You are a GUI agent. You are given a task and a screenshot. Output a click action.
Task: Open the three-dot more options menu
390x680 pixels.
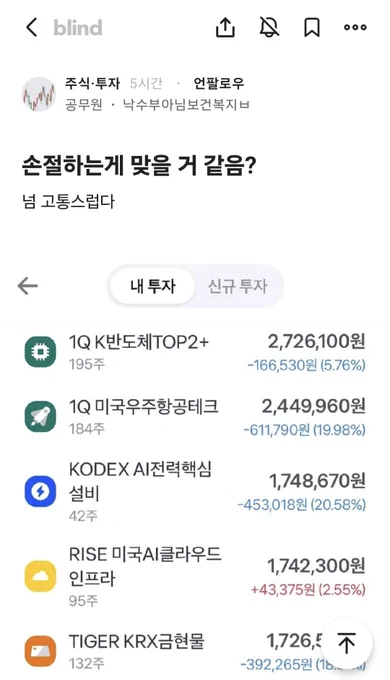pyautogui.click(x=355, y=27)
